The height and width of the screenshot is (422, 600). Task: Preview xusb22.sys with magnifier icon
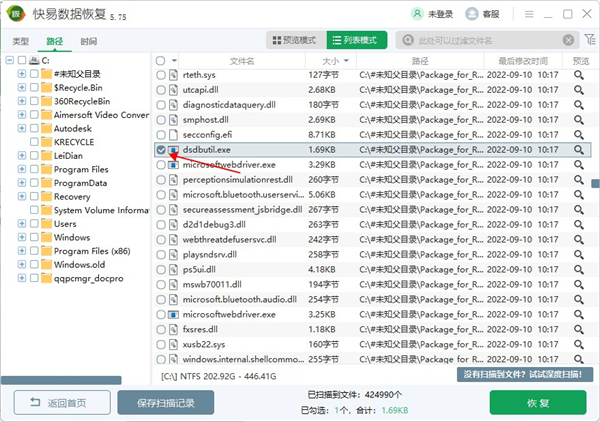click(x=579, y=344)
